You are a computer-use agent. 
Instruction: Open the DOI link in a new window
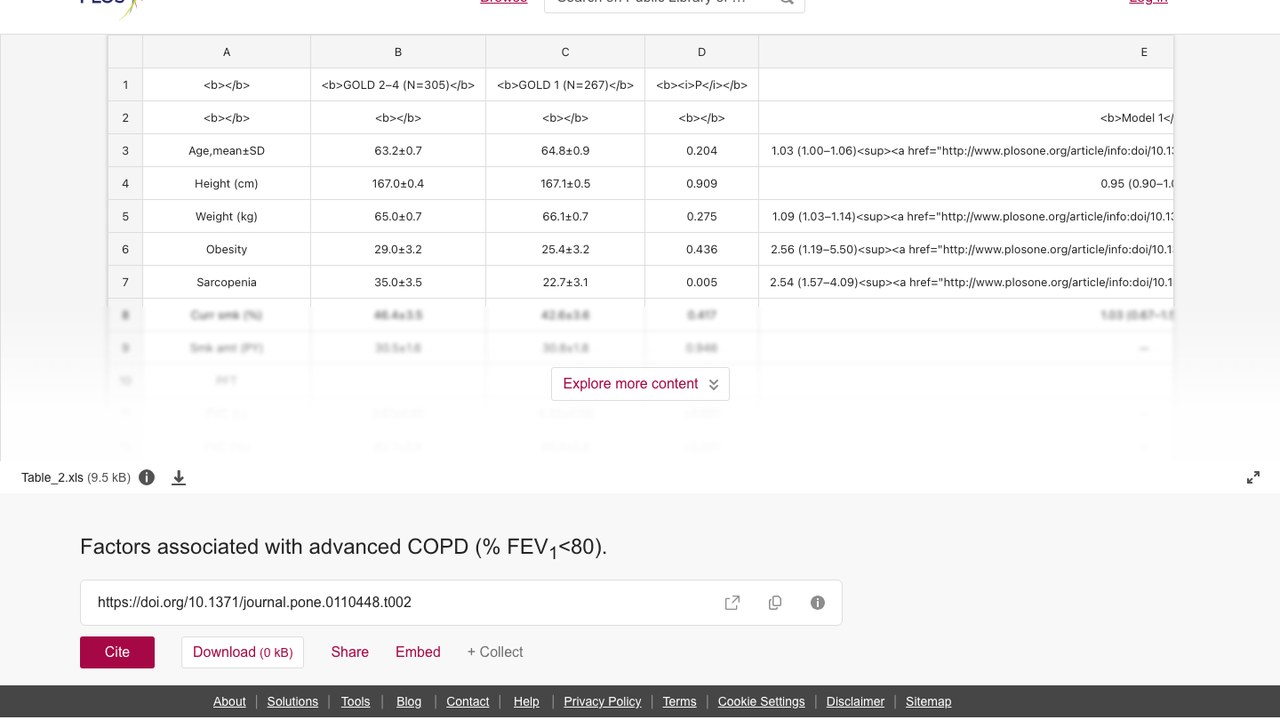(x=732, y=602)
